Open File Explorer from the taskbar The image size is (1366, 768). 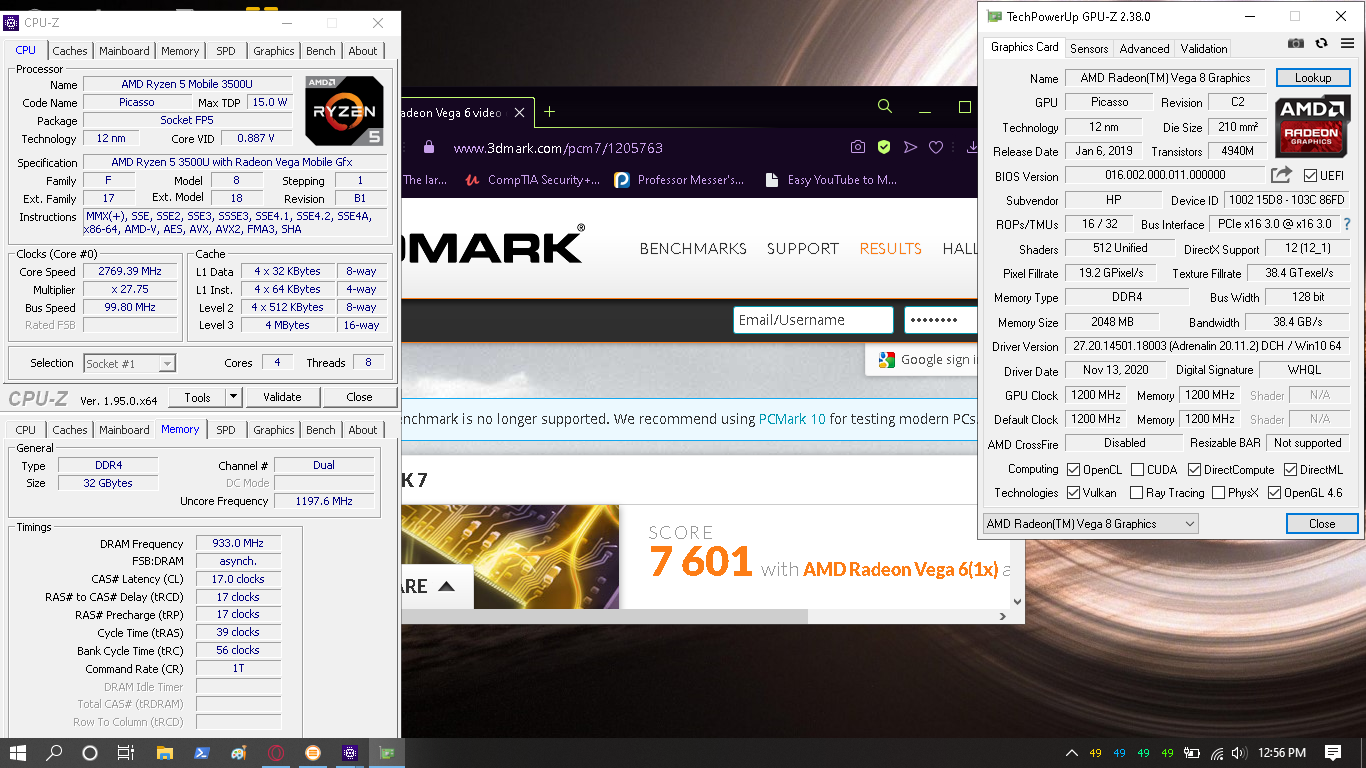[164, 753]
